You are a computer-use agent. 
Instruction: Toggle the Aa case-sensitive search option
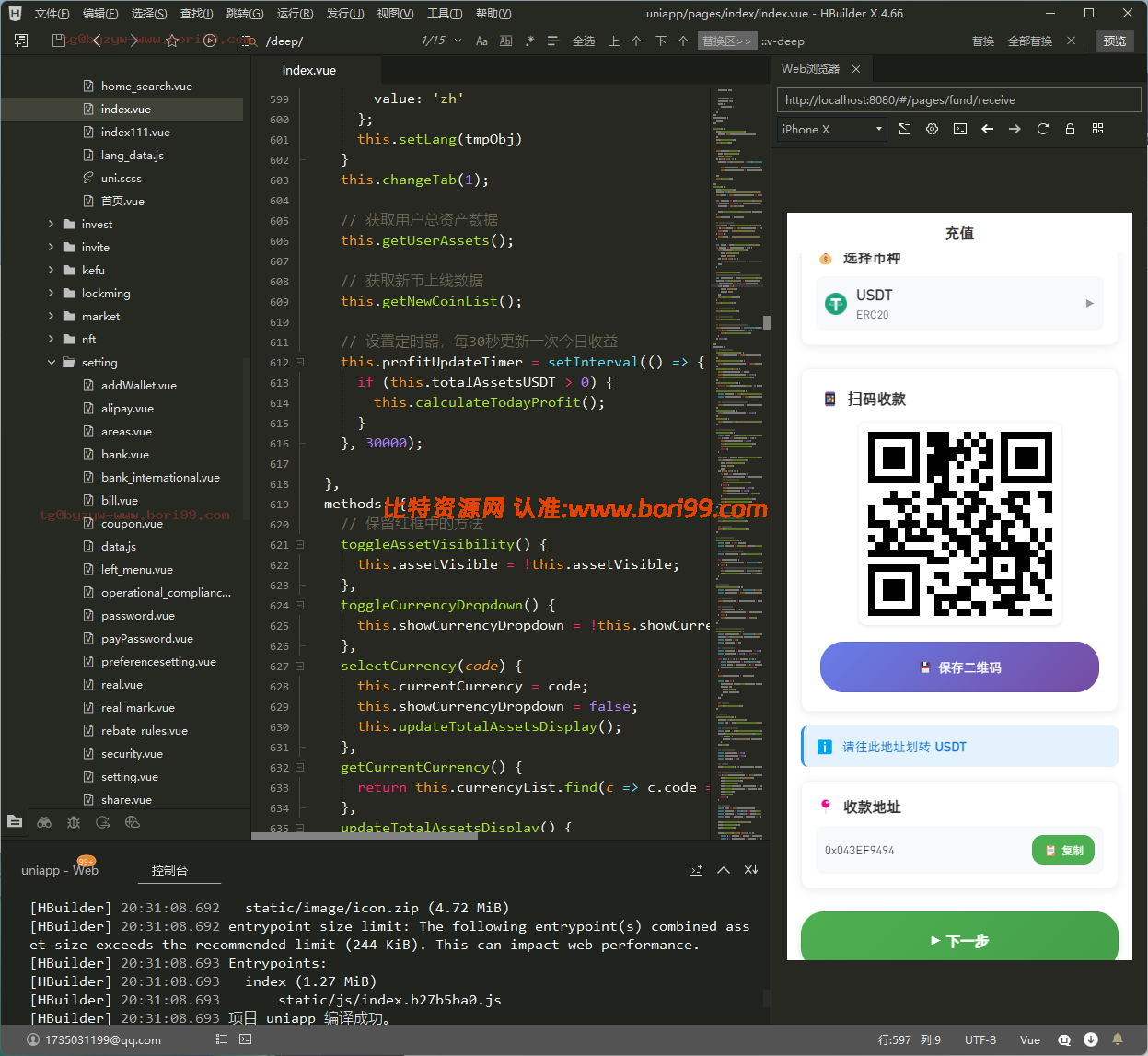pos(481,41)
